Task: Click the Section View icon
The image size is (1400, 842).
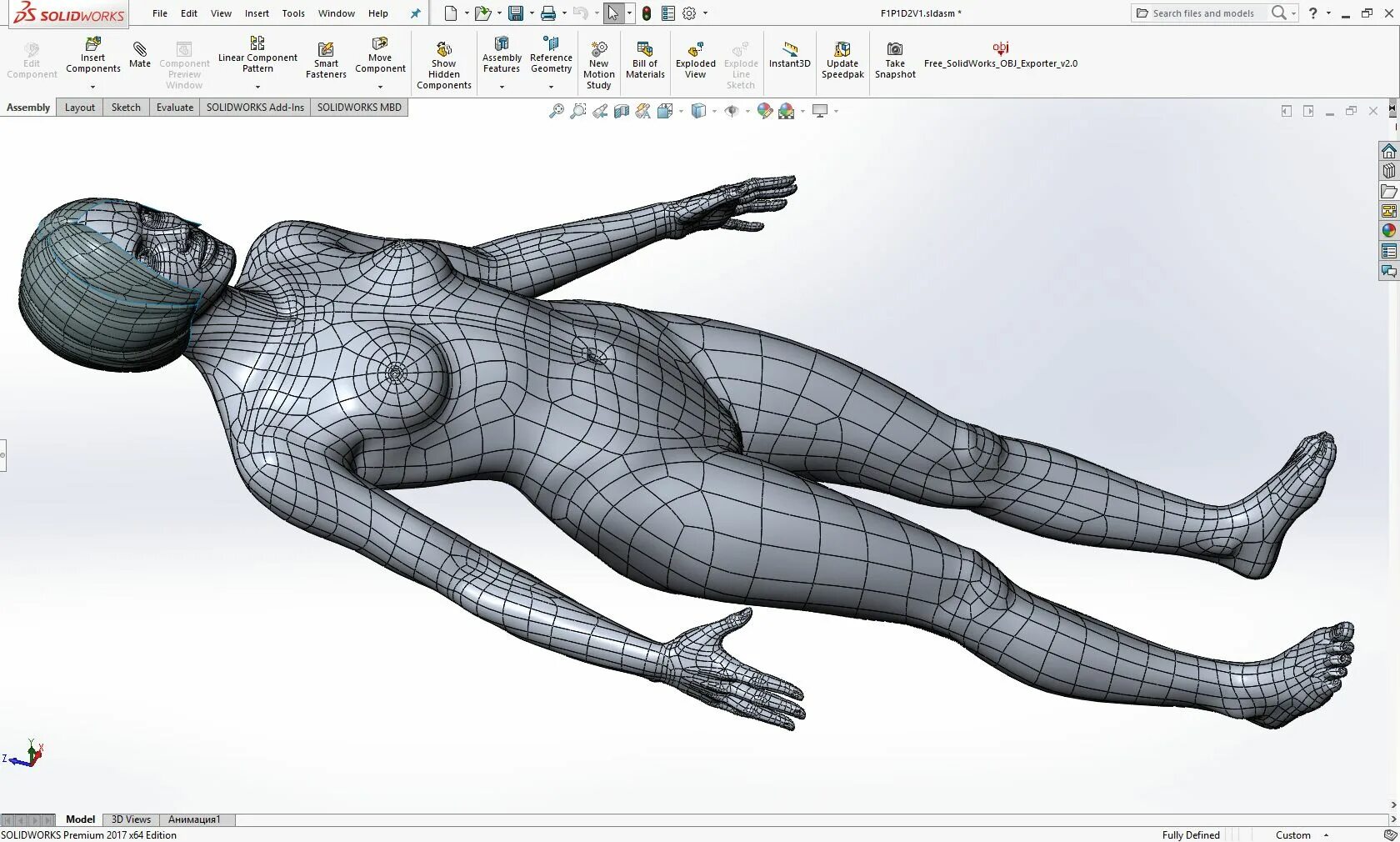Action: tap(622, 111)
